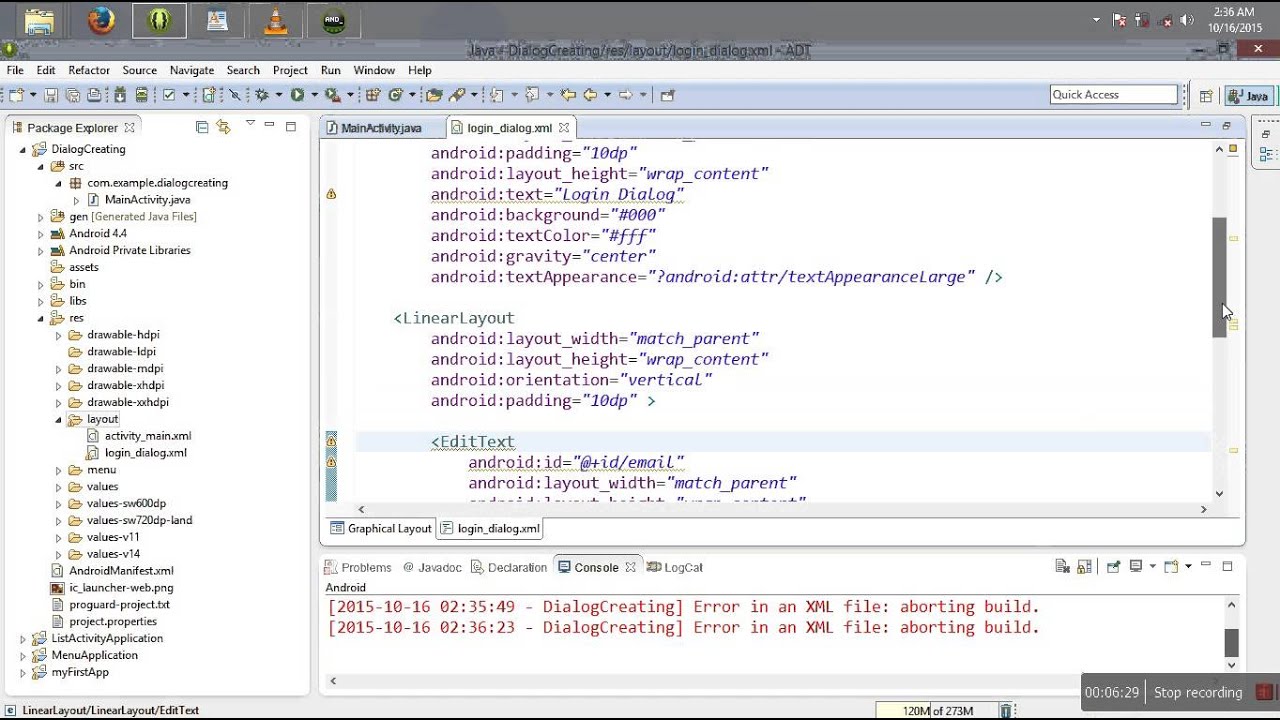Click the New Java Package icon
The width and height of the screenshot is (1280, 720).
click(x=373, y=95)
